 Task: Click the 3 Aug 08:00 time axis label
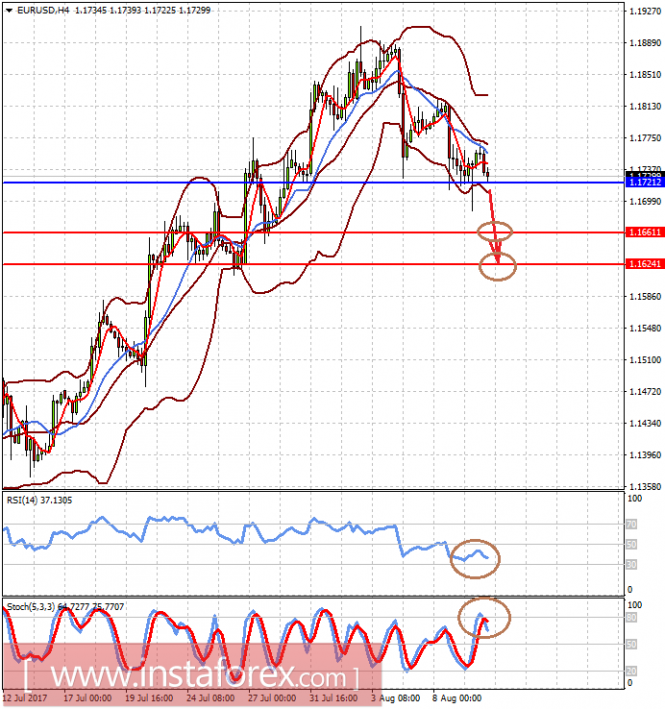pos(397,698)
